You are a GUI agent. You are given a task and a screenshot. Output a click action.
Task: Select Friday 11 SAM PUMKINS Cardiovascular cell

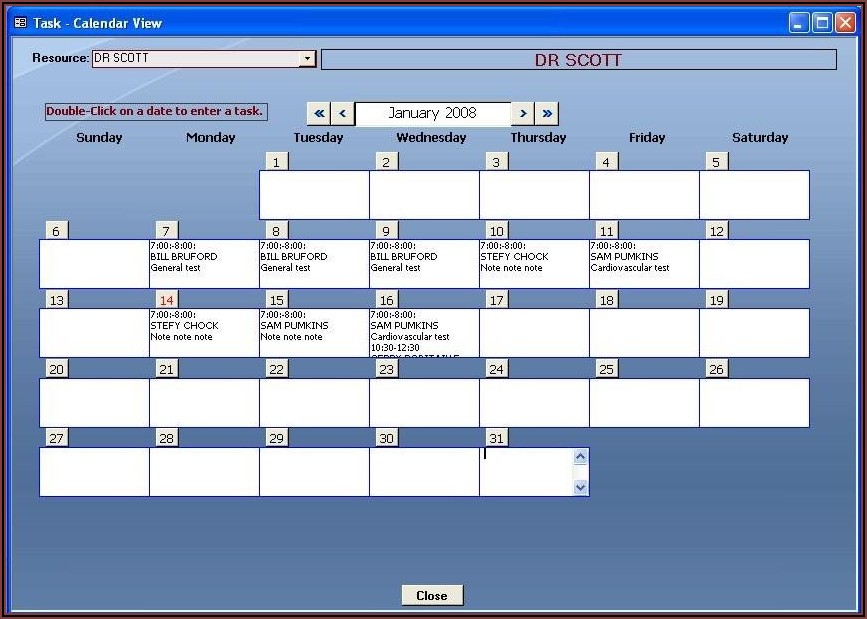644,264
